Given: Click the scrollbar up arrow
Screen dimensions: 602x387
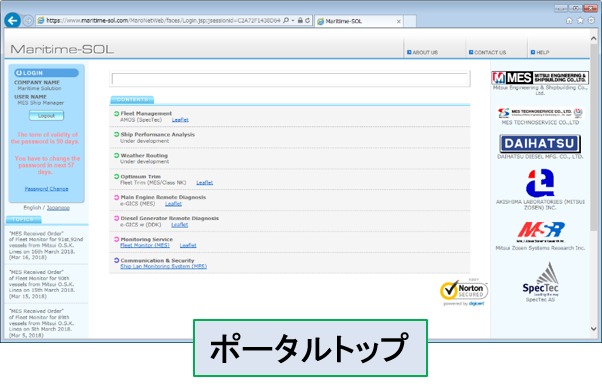Looking at the screenshot, I should pos(594,38).
